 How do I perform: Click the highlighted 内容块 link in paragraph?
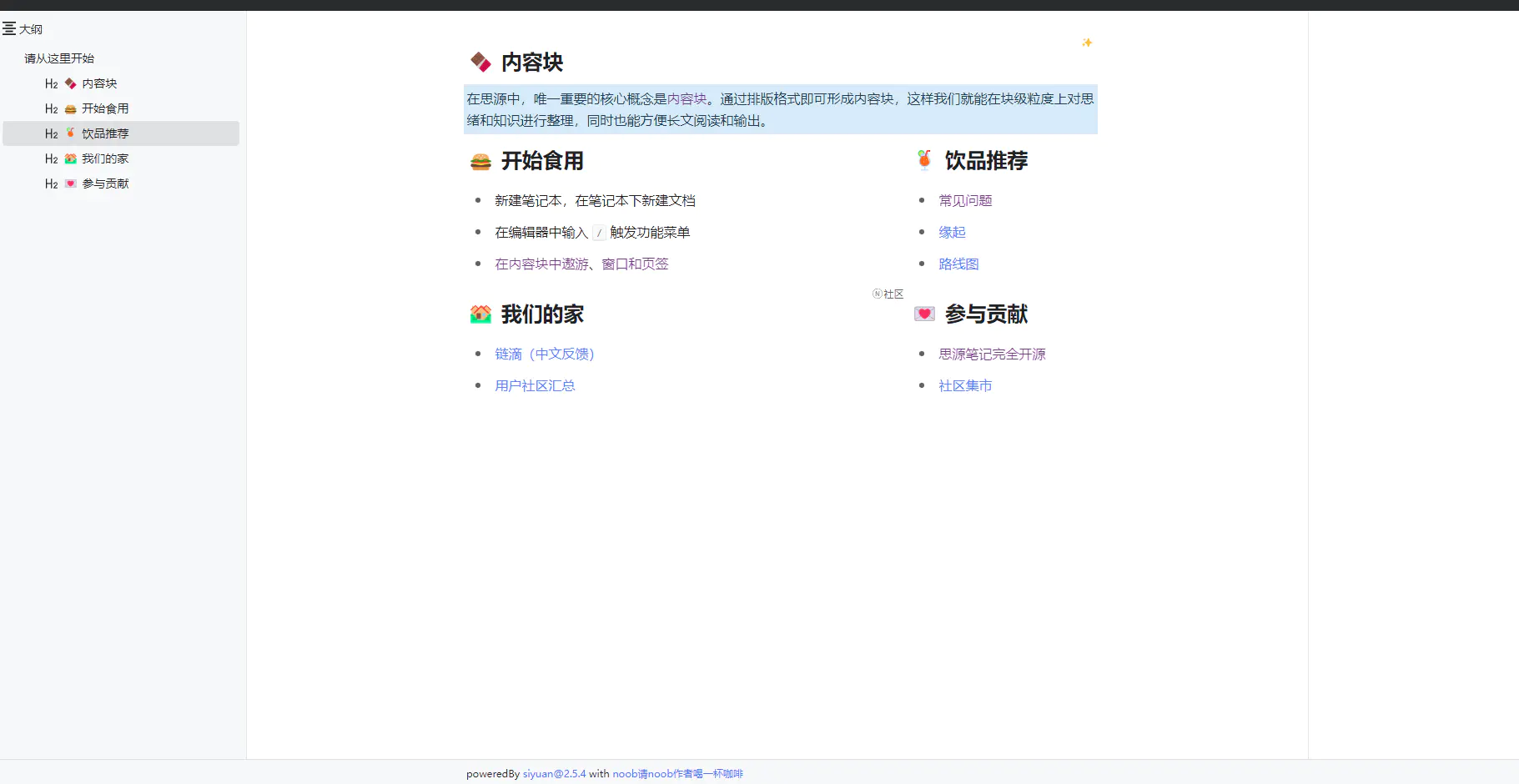(x=687, y=98)
